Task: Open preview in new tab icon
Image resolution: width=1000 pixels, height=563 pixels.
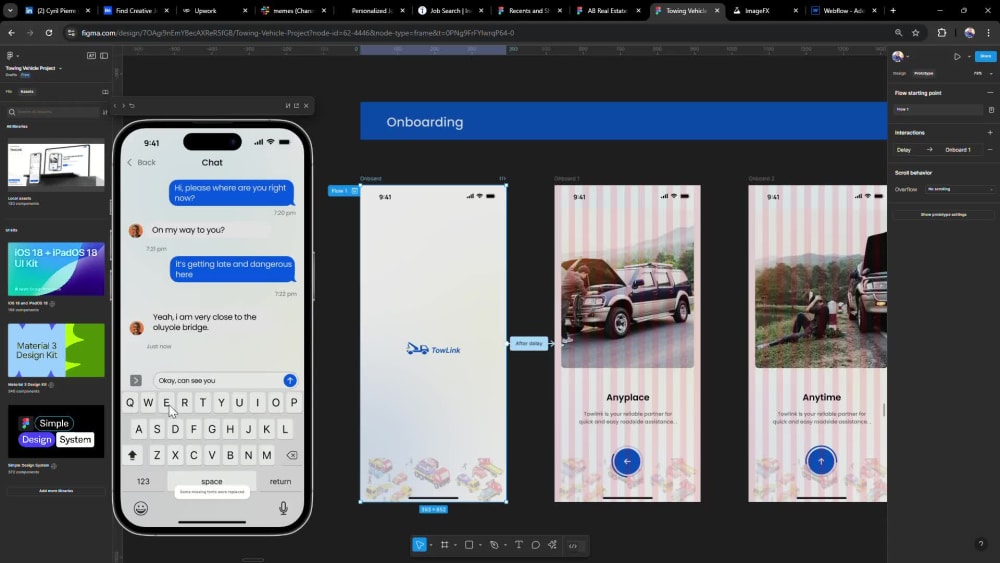Action: coord(297,106)
